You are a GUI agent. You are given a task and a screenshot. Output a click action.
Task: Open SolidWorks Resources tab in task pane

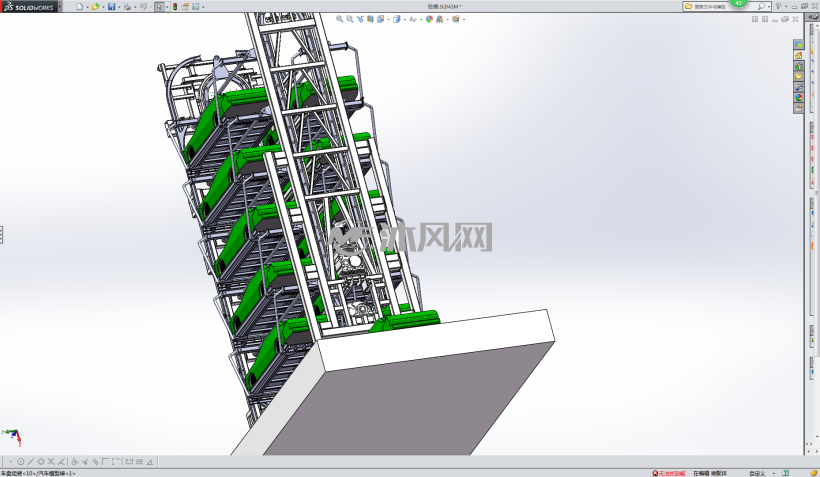pyautogui.click(x=799, y=55)
